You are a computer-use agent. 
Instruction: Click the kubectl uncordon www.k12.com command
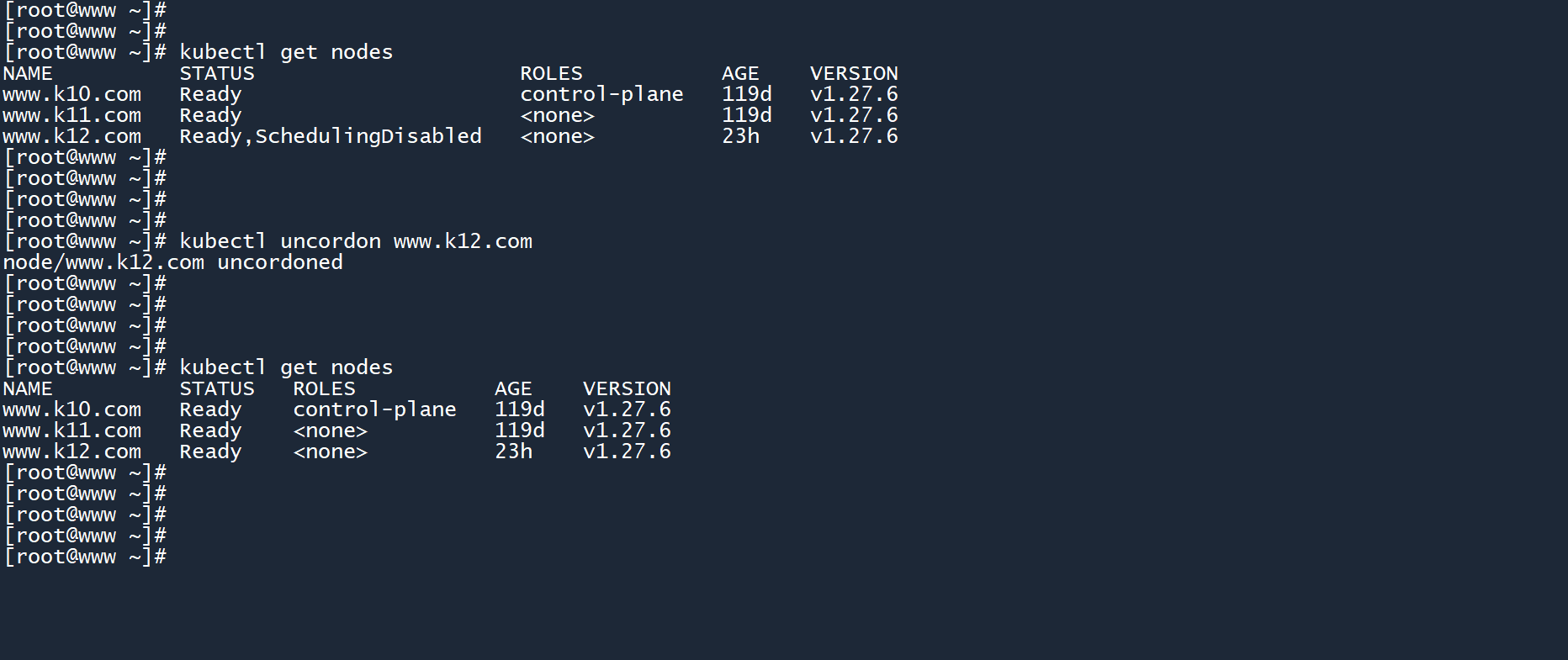point(355,241)
